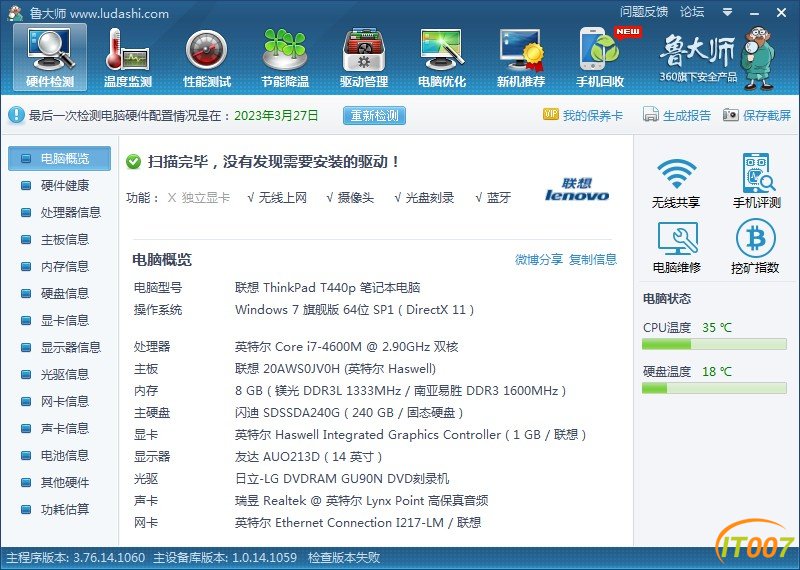The width and height of the screenshot is (800, 570).
Task: Click the 手机评测 phone review icon
Action: [758, 172]
